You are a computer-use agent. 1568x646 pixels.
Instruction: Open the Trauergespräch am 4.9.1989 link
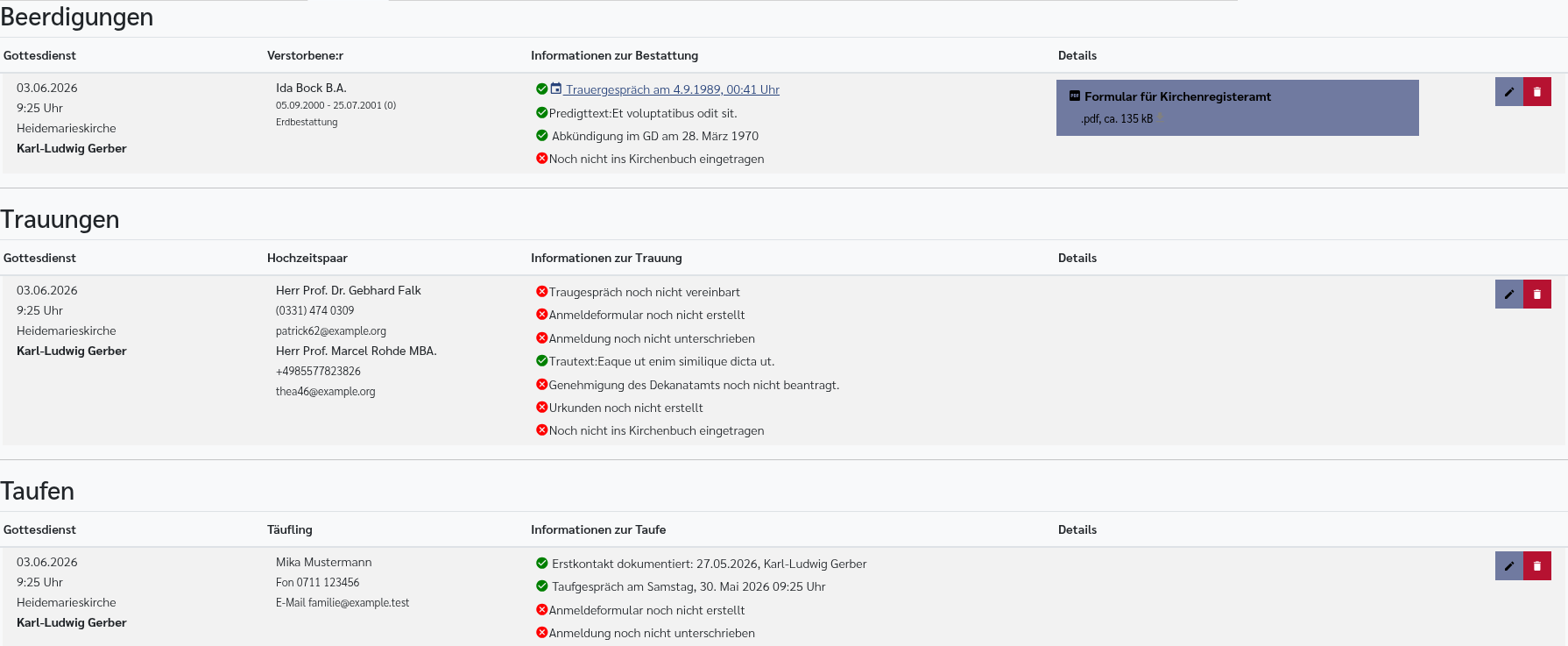pyautogui.click(x=672, y=89)
